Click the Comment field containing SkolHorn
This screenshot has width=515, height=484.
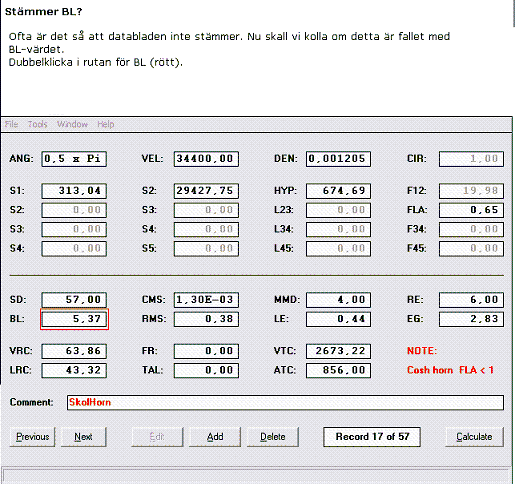(285, 402)
